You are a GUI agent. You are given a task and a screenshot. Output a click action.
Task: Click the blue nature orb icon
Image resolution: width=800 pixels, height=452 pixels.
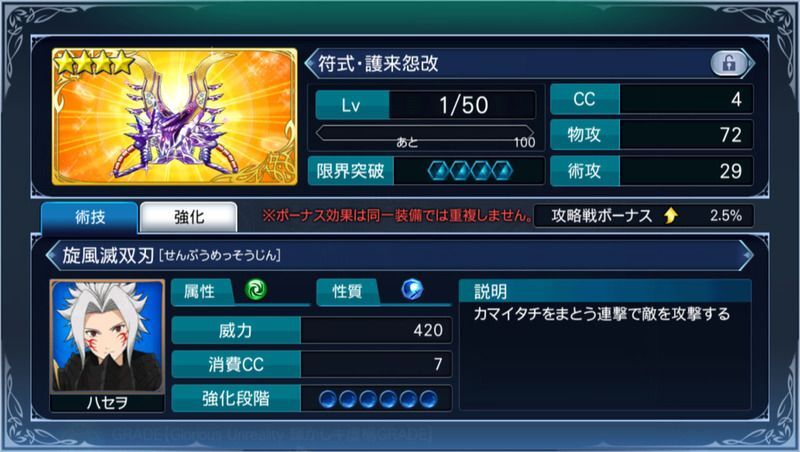point(412,290)
